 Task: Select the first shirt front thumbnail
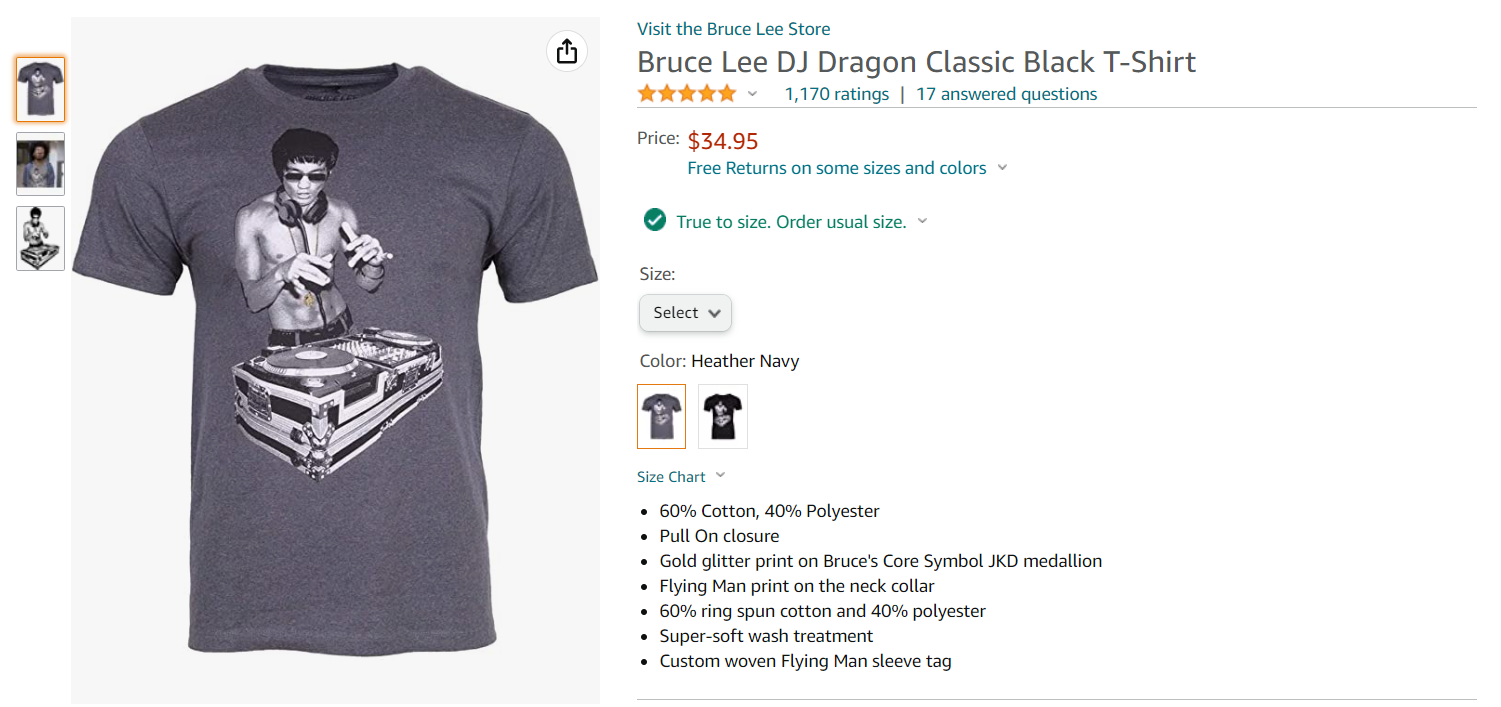click(41, 90)
